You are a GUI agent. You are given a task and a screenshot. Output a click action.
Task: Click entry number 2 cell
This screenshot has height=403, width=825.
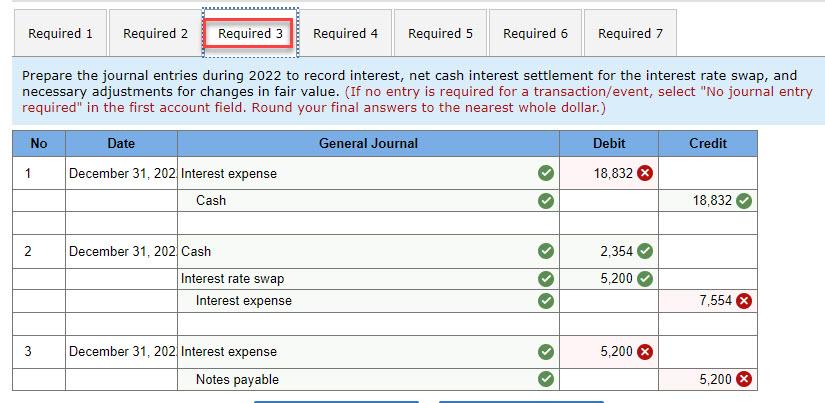(39, 251)
